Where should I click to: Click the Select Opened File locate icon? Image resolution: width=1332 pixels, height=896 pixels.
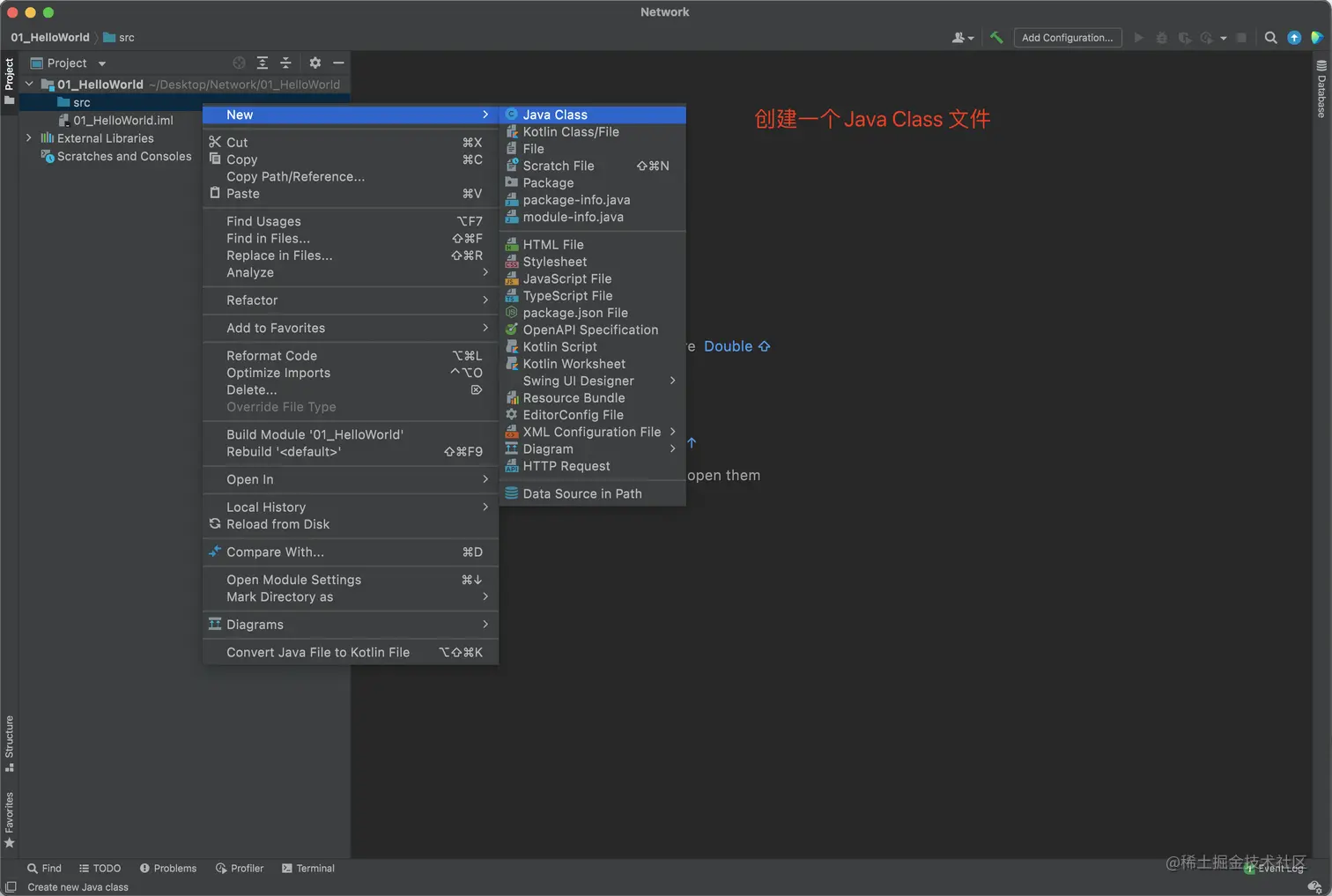239,63
